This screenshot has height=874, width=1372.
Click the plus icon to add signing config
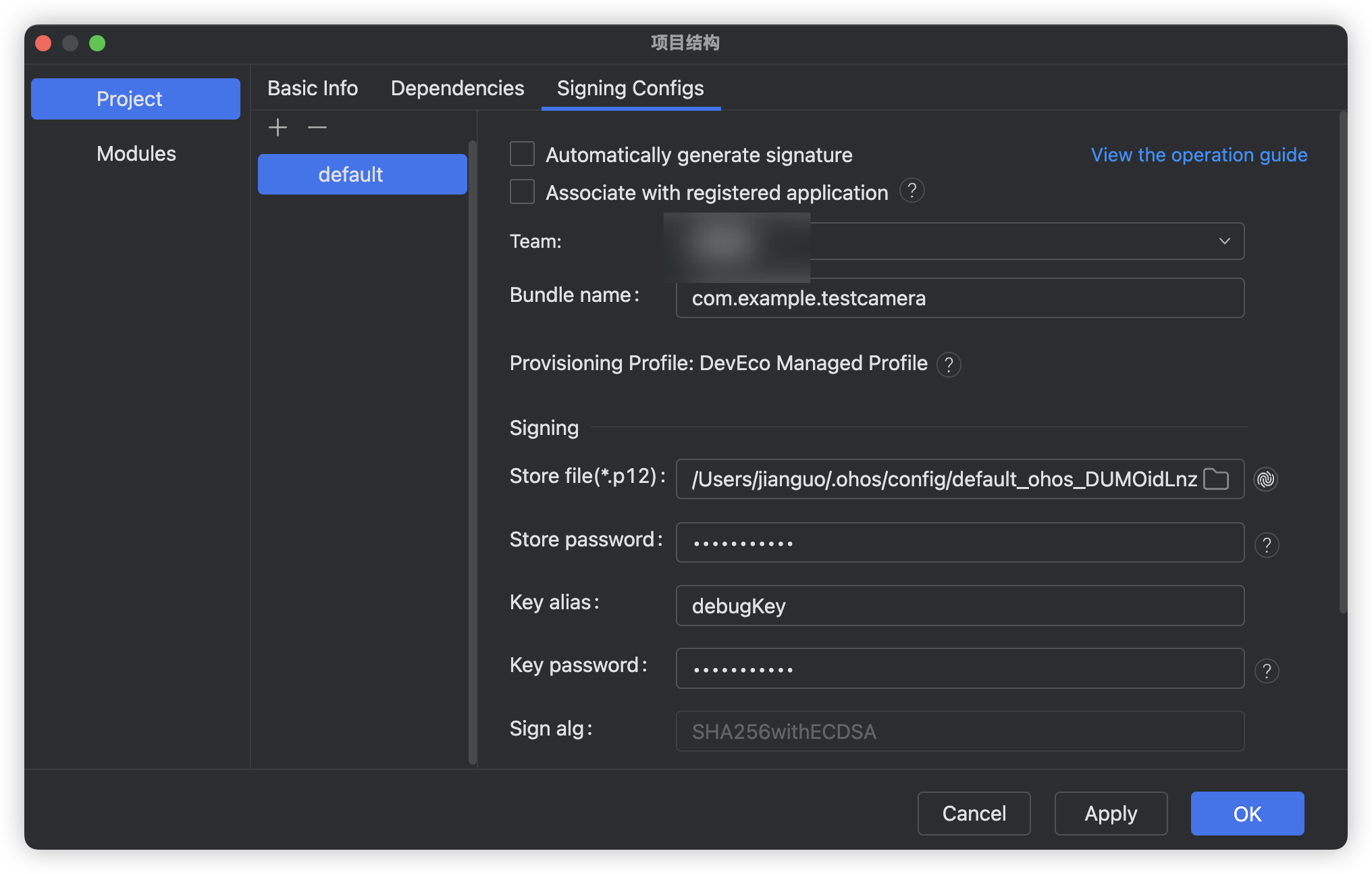pyautogui.click(x=278, y=128)
